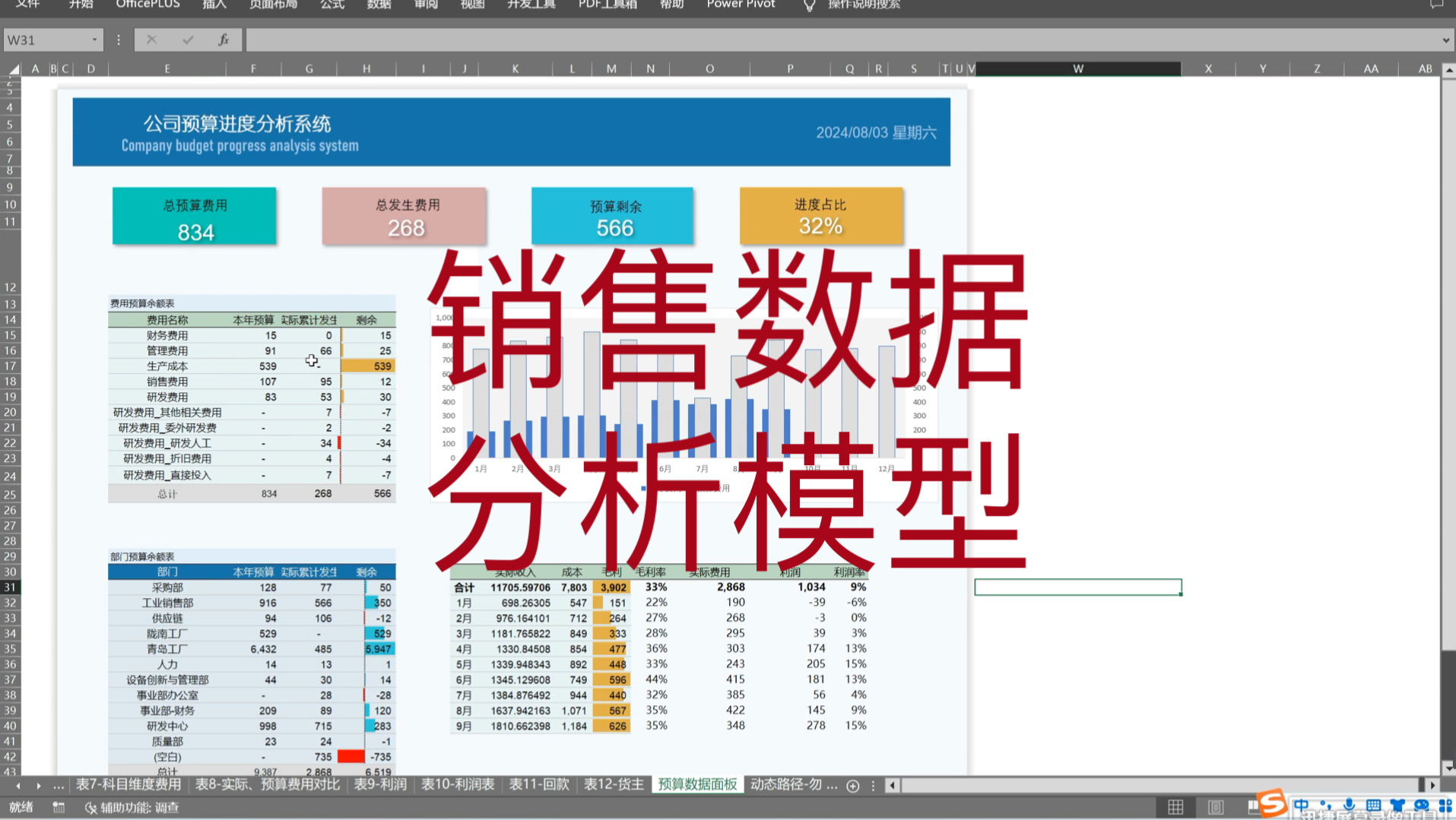Click the 2024/08/03 星期六 date text
The height and width of the screenshot is (820, 1456).
point(876,133)
